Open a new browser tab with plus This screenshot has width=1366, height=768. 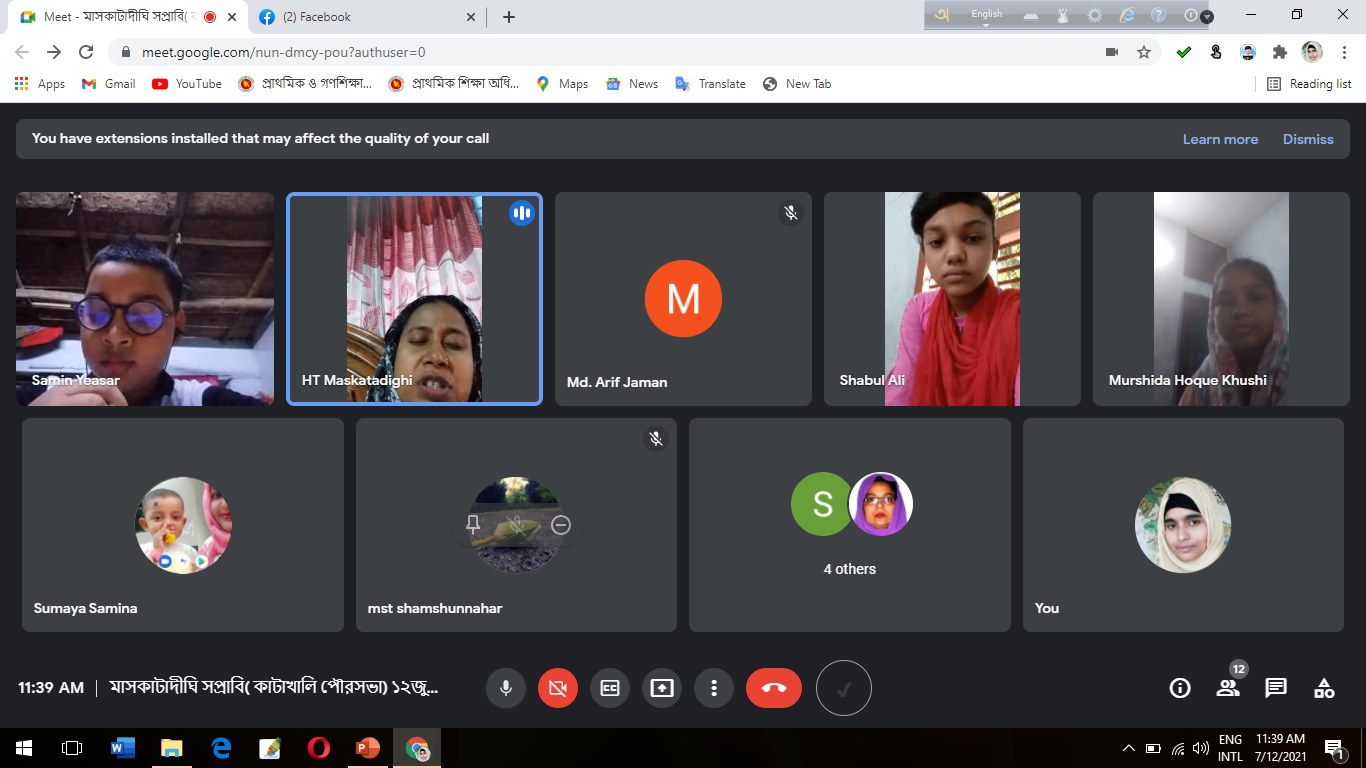(509, 17)
